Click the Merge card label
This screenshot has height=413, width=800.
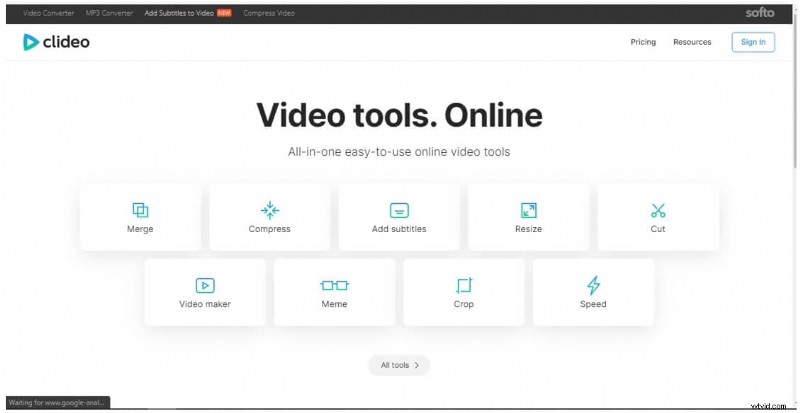[140, 229]
